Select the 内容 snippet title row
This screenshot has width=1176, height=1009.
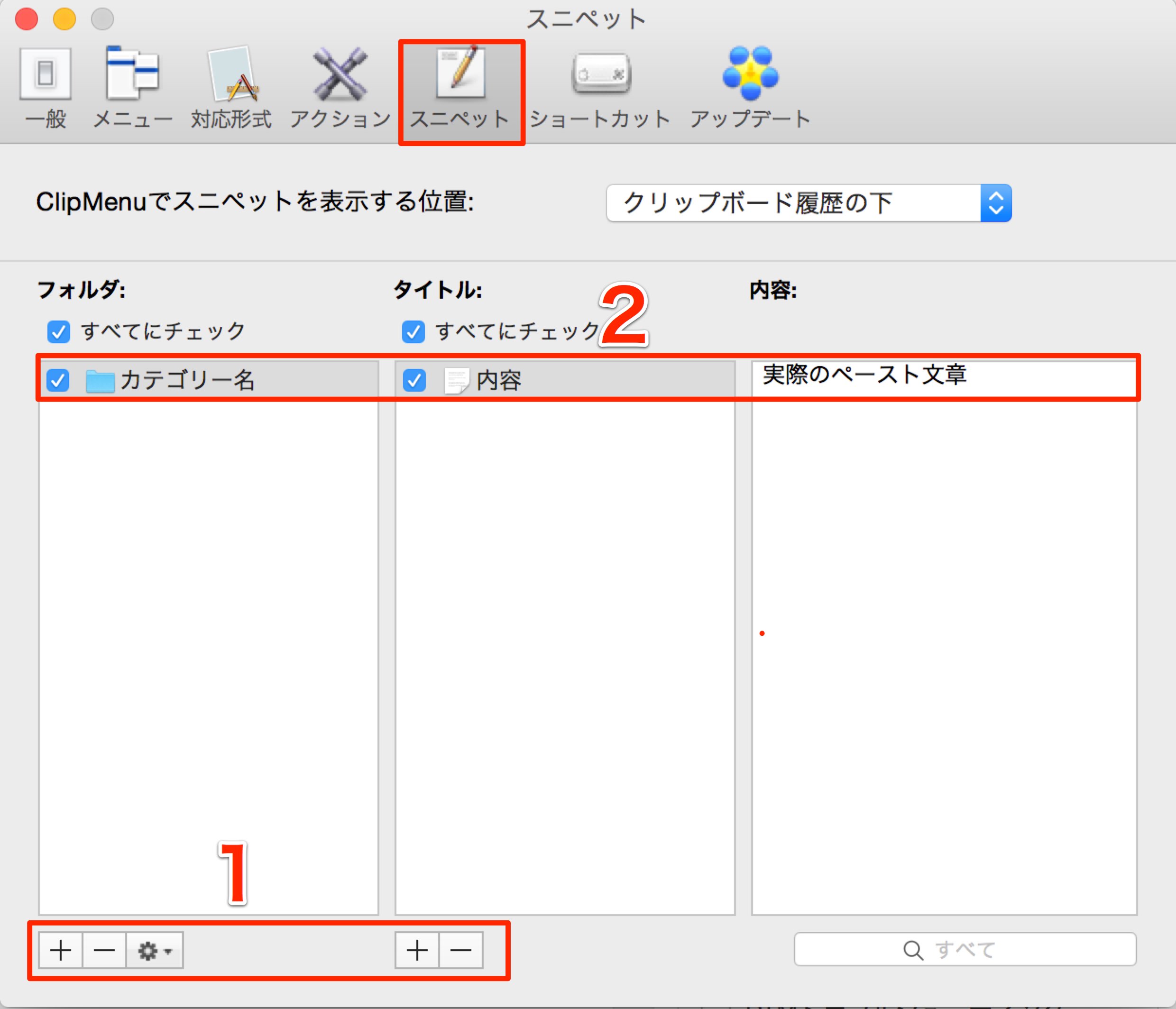(565, 380)
